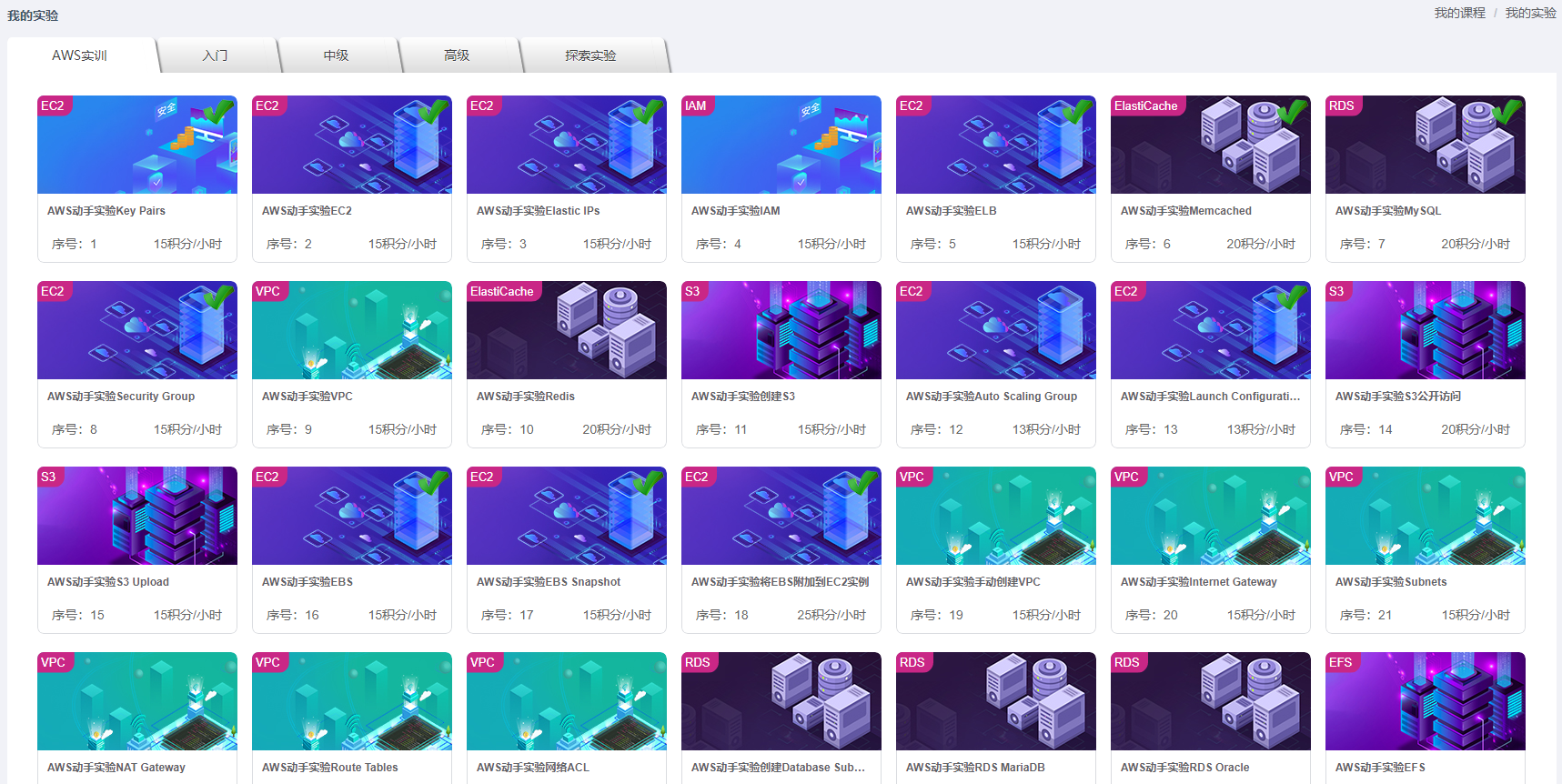The width and height of the screenshot is (1562, 784).
Task: Click the RDS tag on MySQL card
Action: click(x=1341, y=106)
